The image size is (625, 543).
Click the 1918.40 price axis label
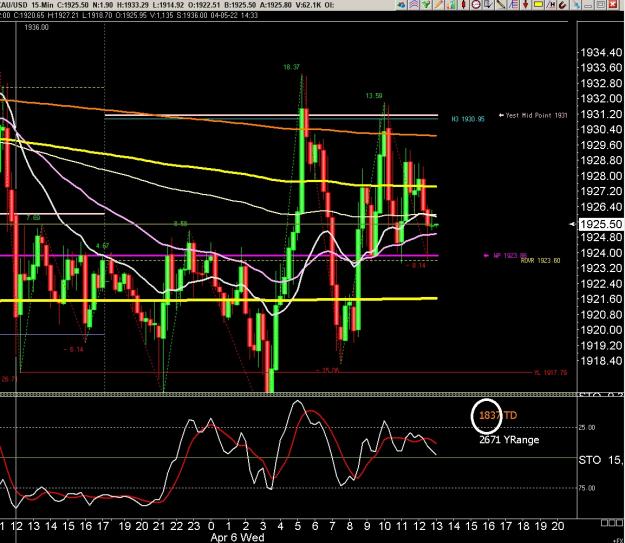click(x=601, y=361)
